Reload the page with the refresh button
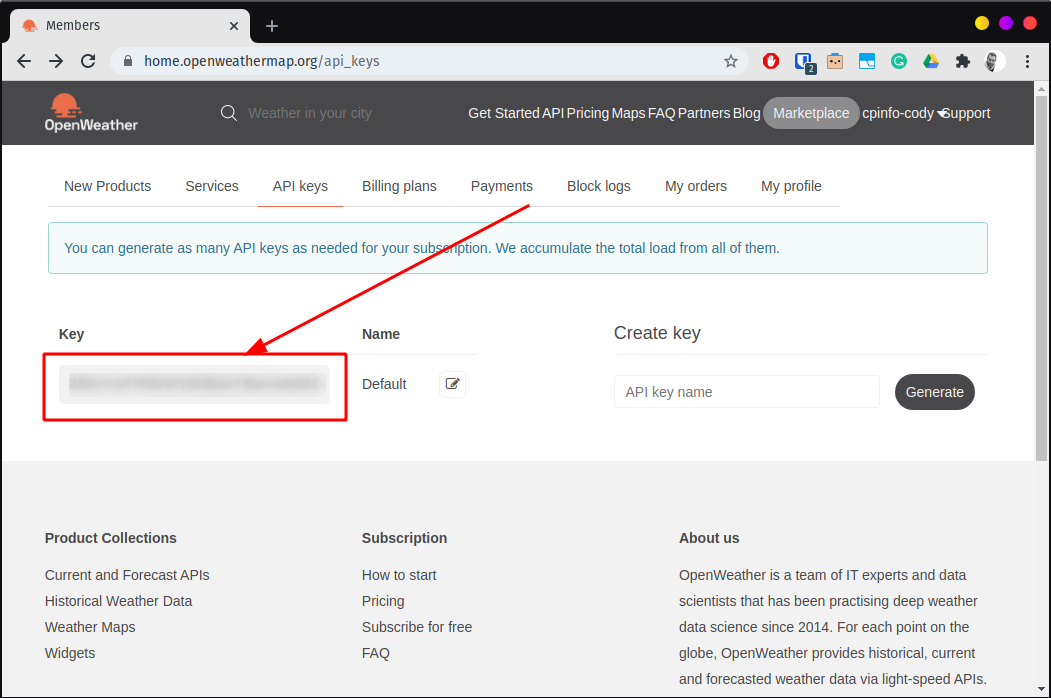Viewport: 1051px width, 698px height. [88, 61]
